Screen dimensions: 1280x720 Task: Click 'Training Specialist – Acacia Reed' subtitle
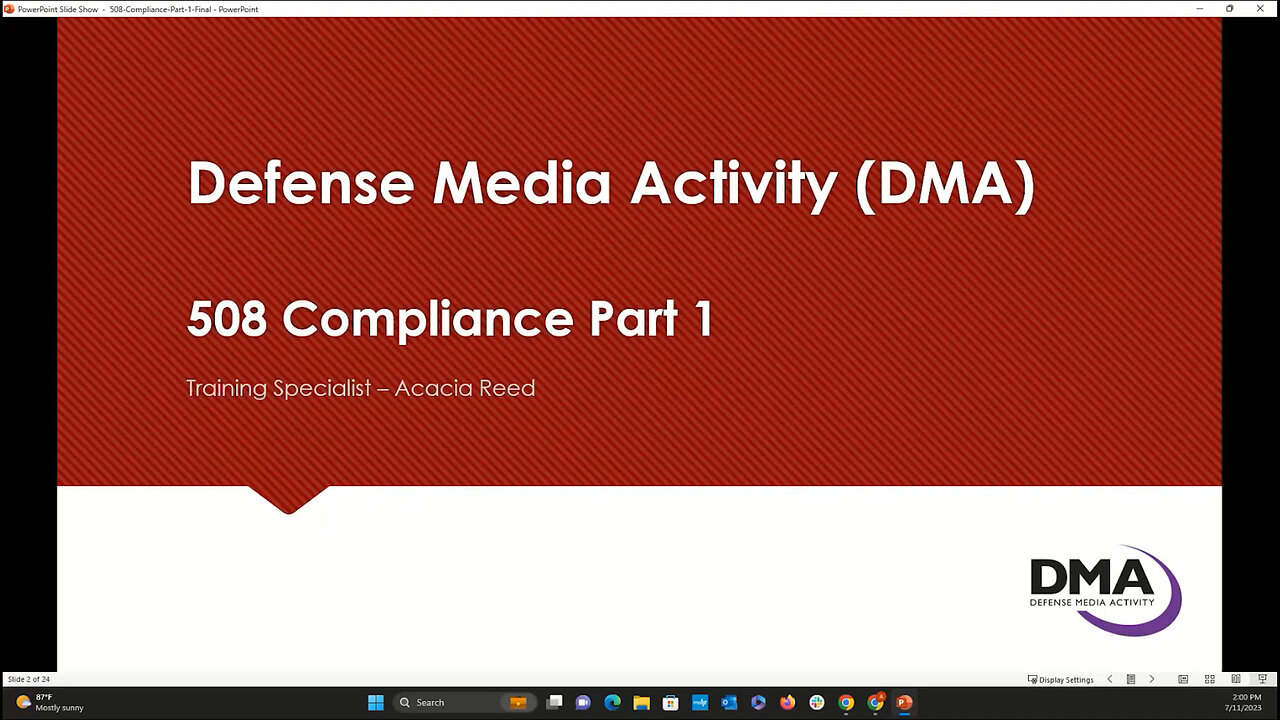[x=361, y=388]
